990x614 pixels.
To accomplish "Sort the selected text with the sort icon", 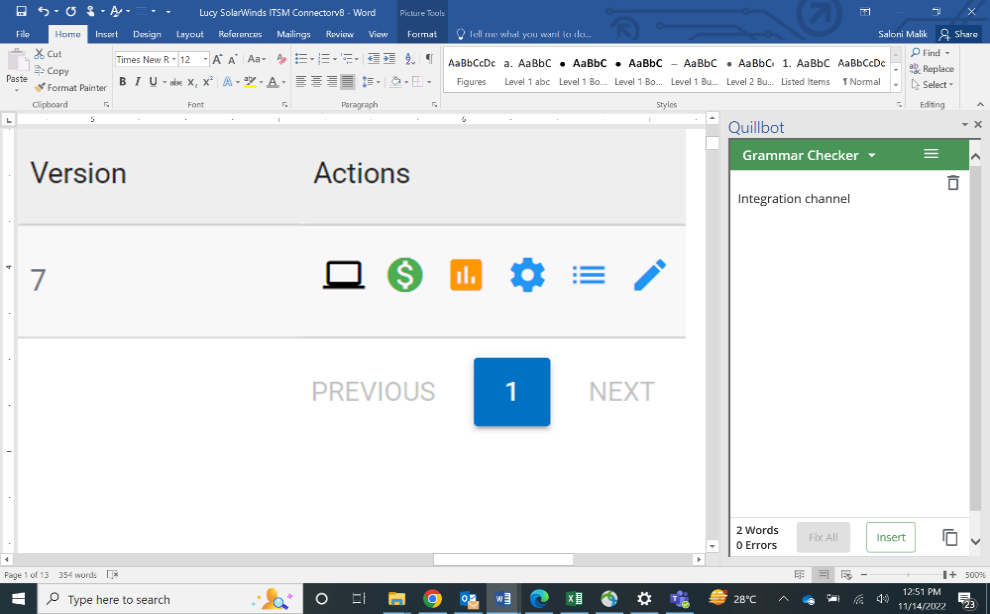I will tap(410, 59).
